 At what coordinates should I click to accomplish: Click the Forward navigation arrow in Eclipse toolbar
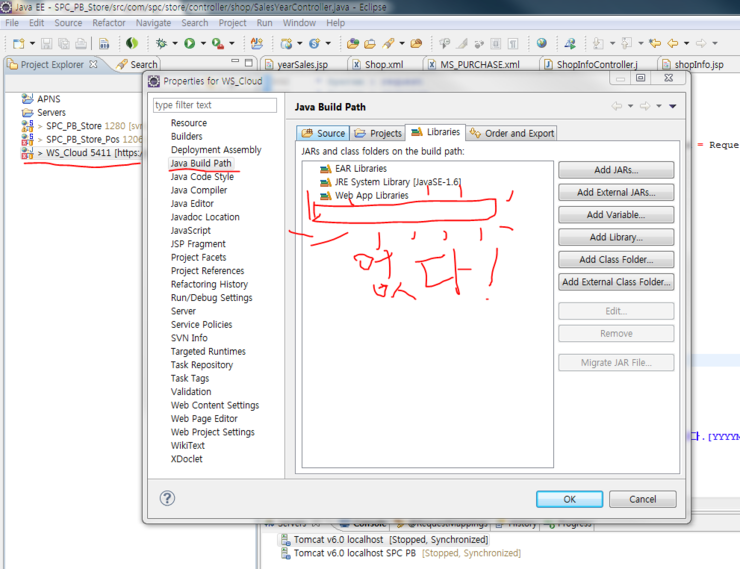[x=701, y=43]
